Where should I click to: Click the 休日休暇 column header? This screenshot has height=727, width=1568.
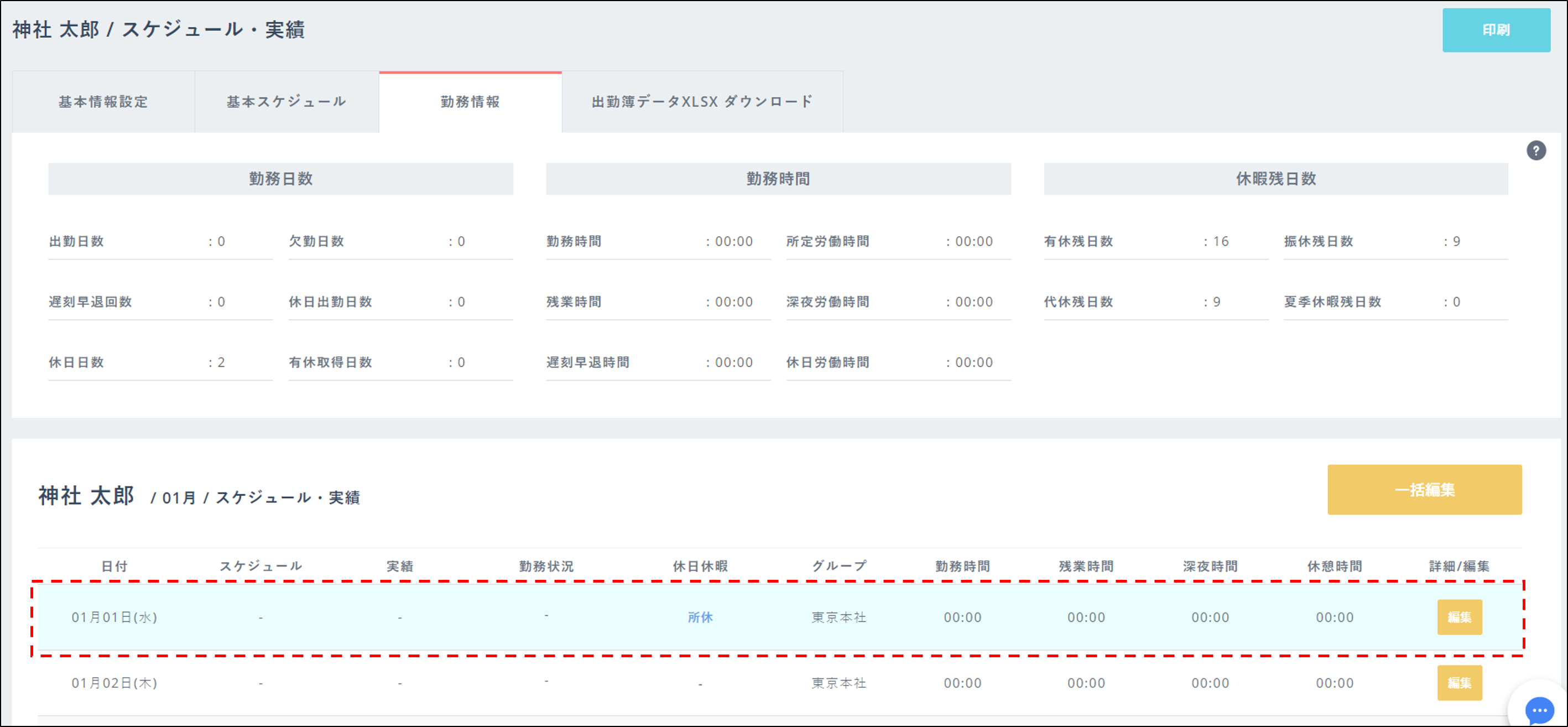[700, 565]
